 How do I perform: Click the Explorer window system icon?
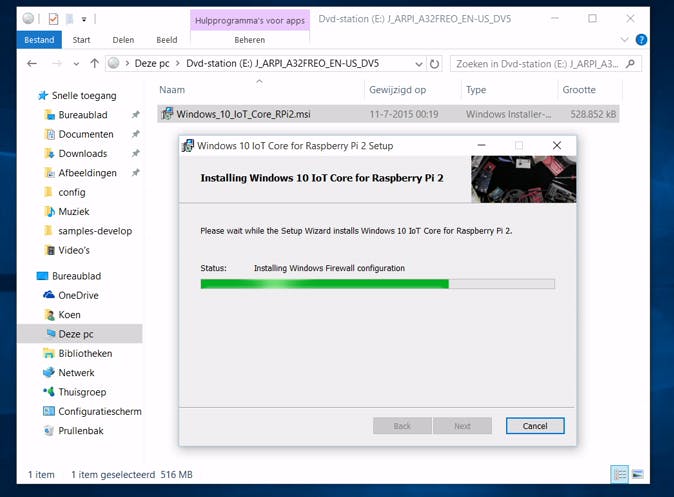click(28, 18)
